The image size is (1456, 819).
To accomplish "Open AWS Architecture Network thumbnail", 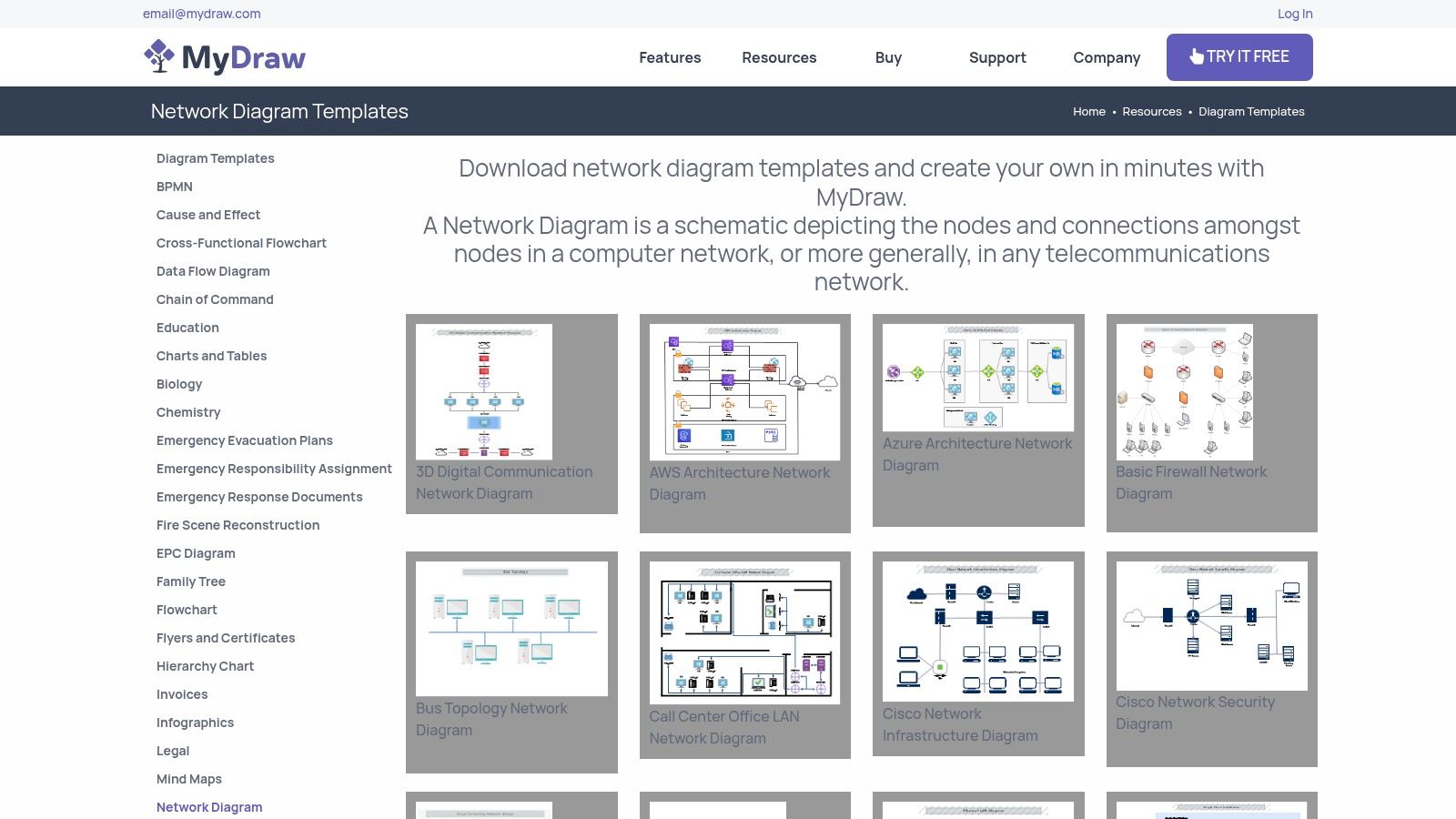I will pos(744,392).
